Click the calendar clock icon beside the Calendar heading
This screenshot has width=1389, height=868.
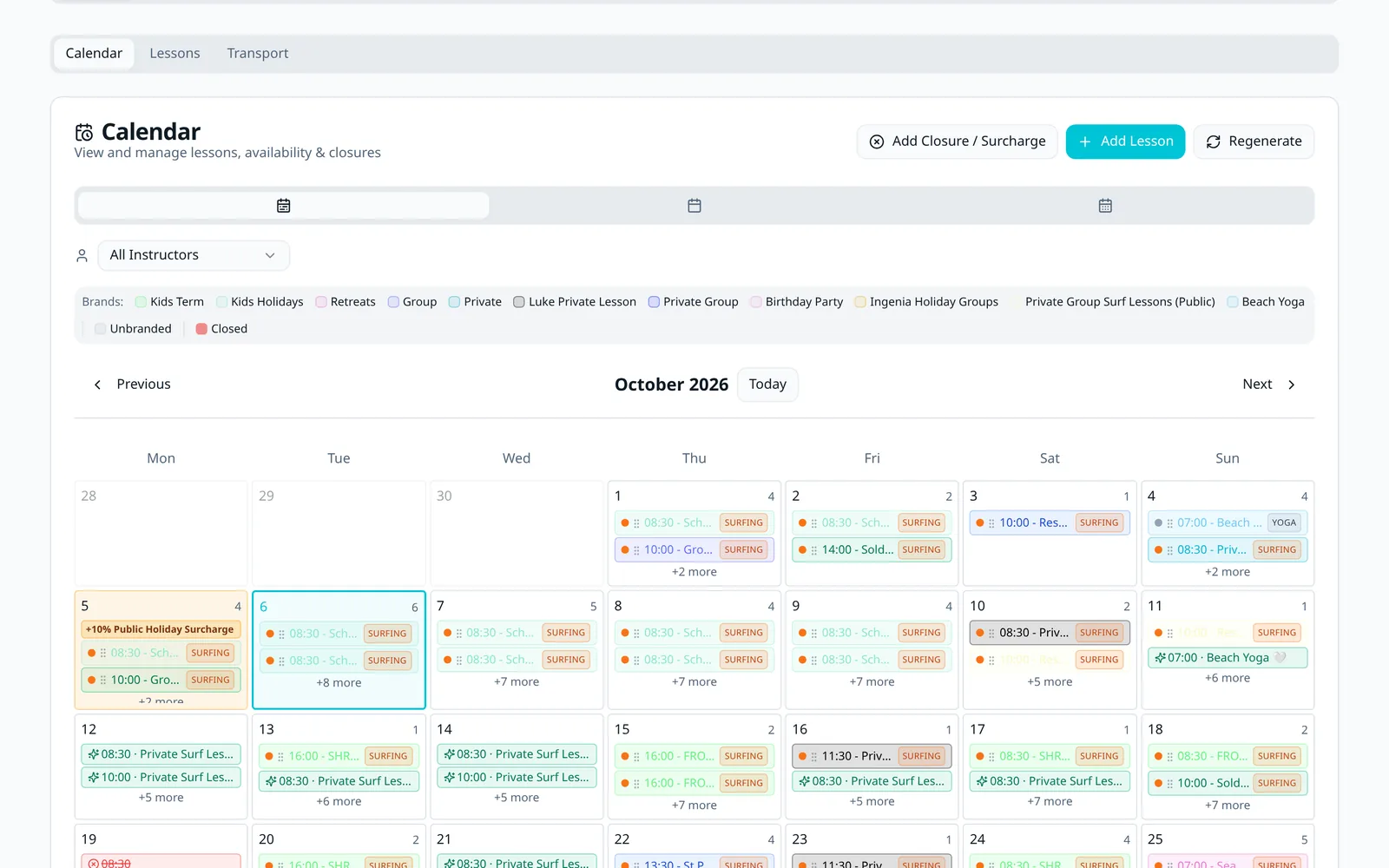[84, 132]
